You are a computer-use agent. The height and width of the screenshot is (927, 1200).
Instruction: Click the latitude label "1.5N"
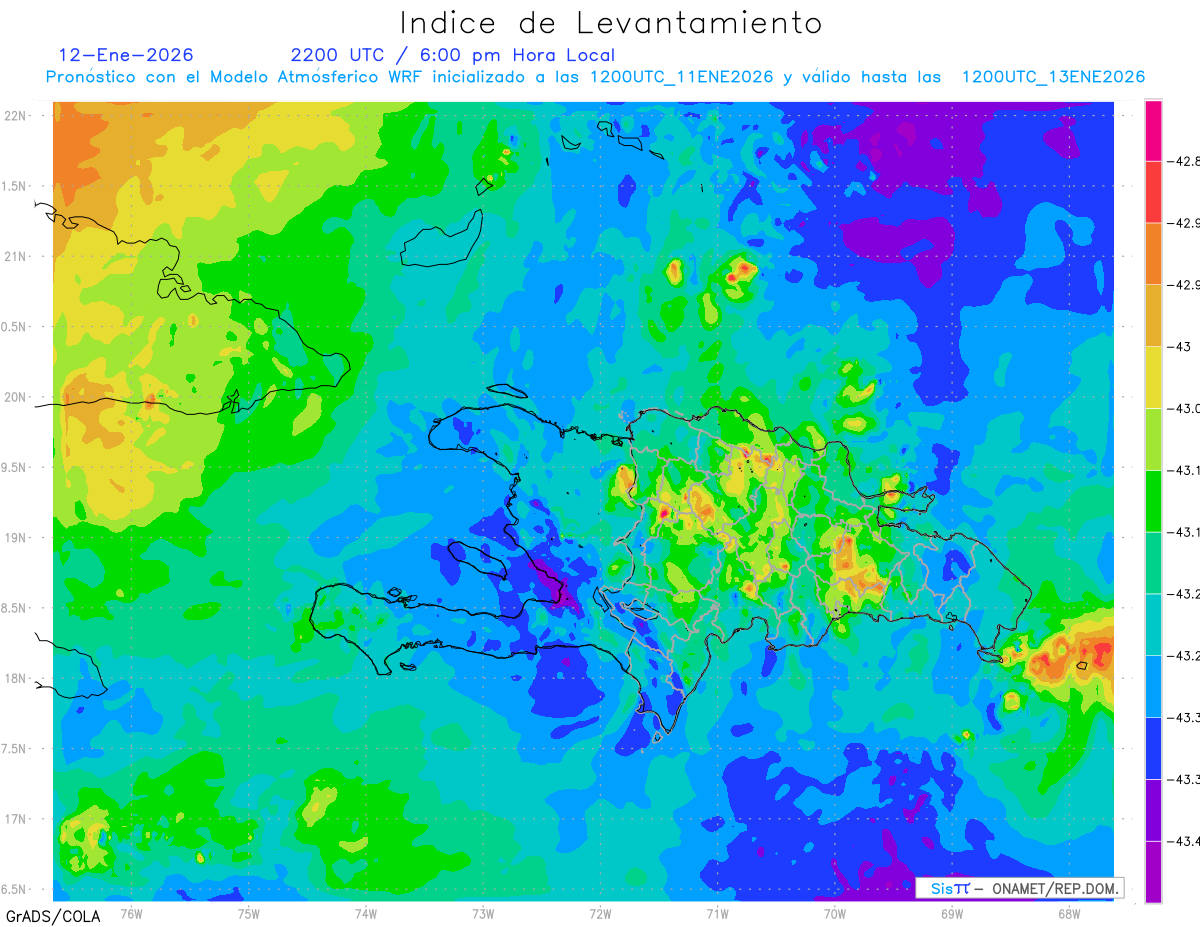(14, 186)
